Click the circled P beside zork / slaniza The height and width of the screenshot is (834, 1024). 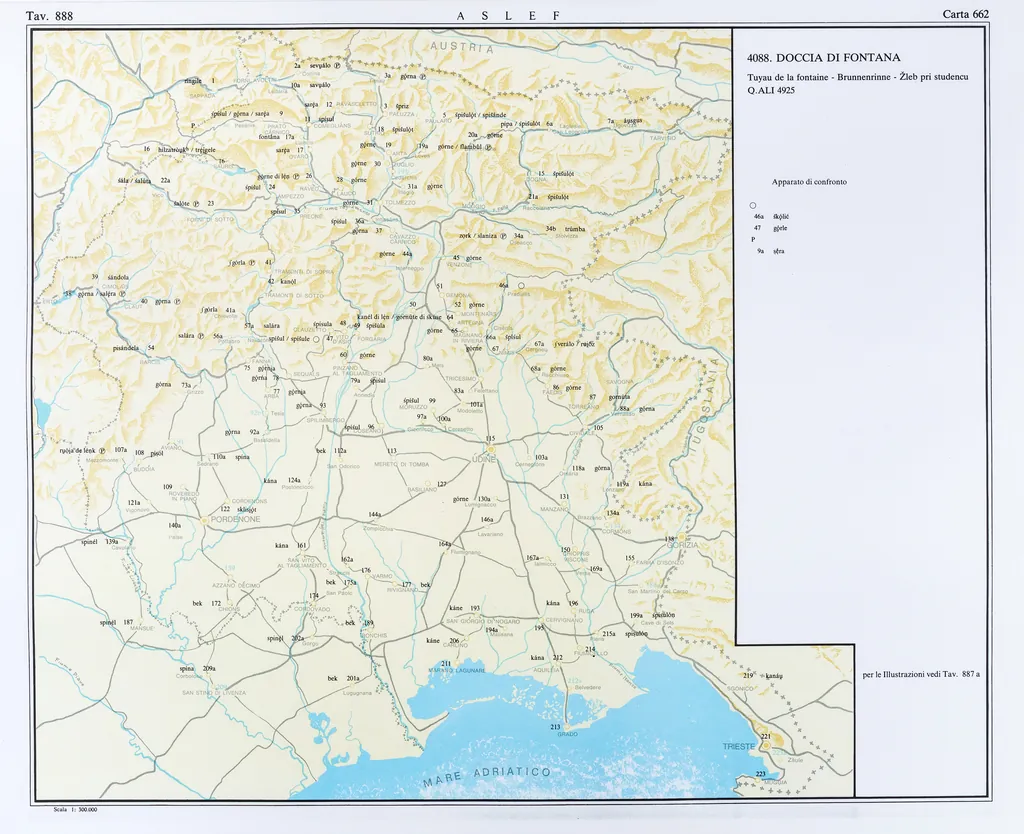point(505,236)
